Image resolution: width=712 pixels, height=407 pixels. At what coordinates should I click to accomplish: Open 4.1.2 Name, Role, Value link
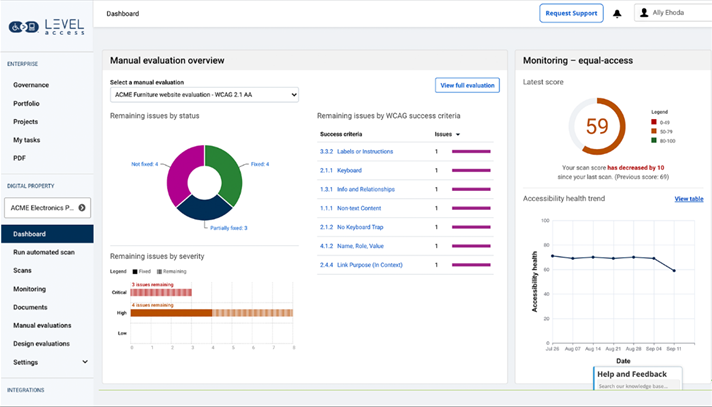pos(352,246)
